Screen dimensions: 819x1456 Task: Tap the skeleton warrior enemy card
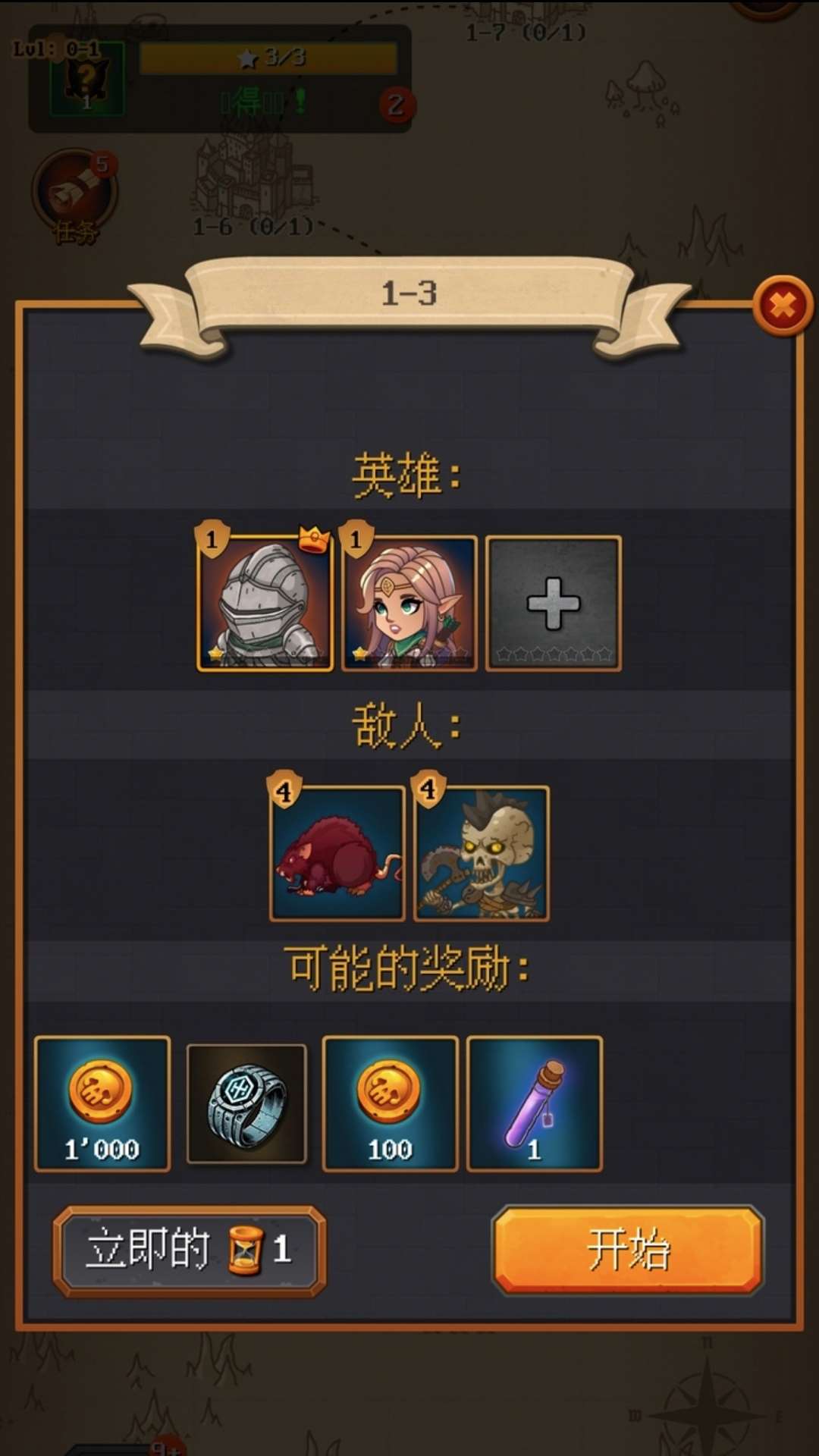pyautogui.click(x=482, y=853)
